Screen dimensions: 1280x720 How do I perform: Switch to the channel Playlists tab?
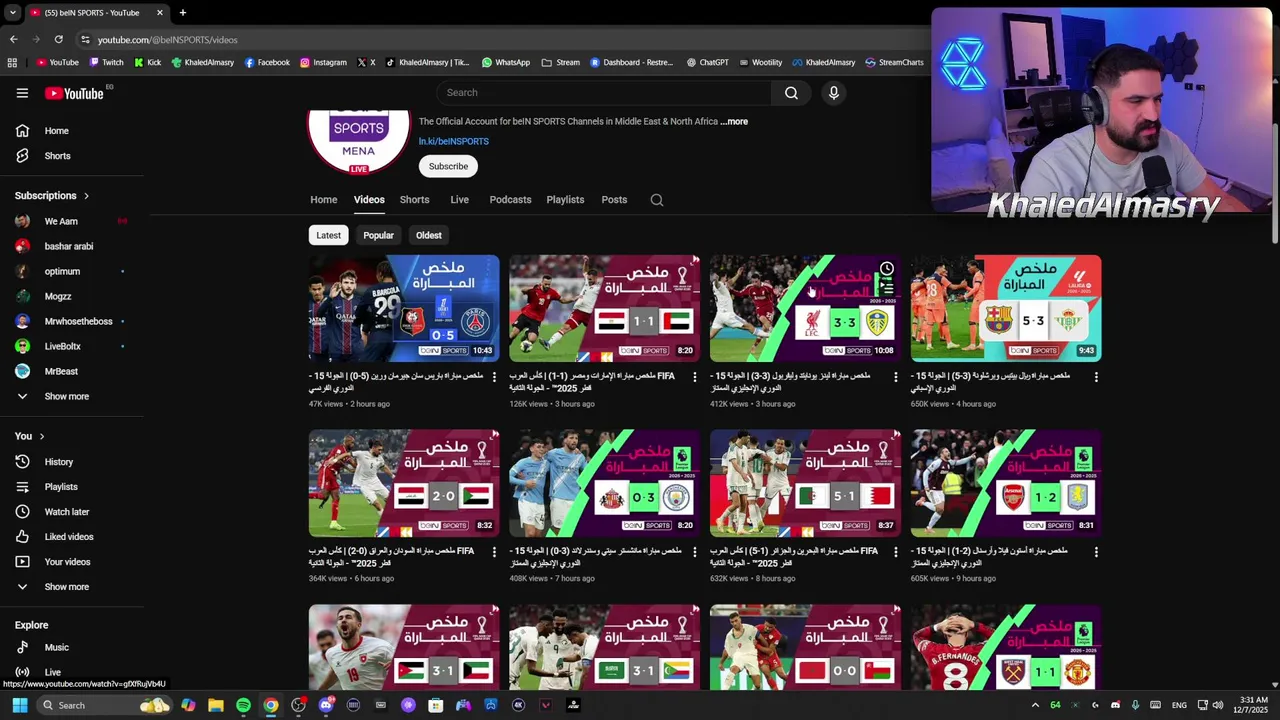565,200
